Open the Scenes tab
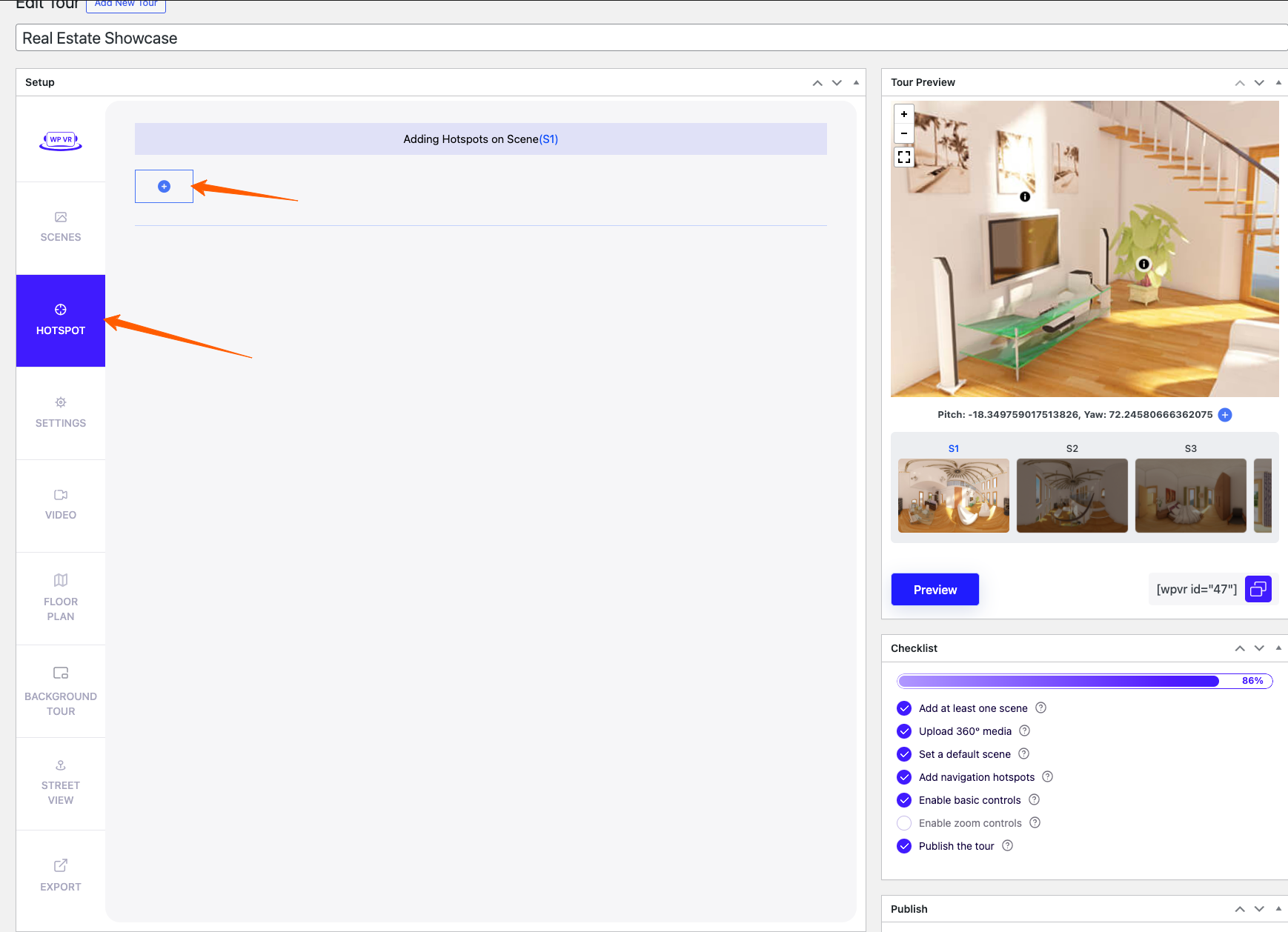 tap(61, 227)
